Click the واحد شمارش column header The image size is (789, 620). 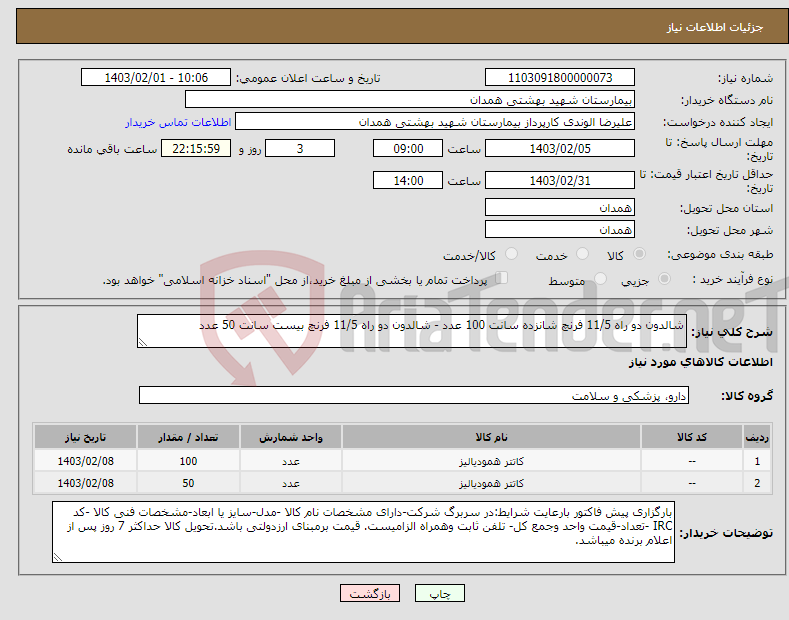(x=291, y=437)
